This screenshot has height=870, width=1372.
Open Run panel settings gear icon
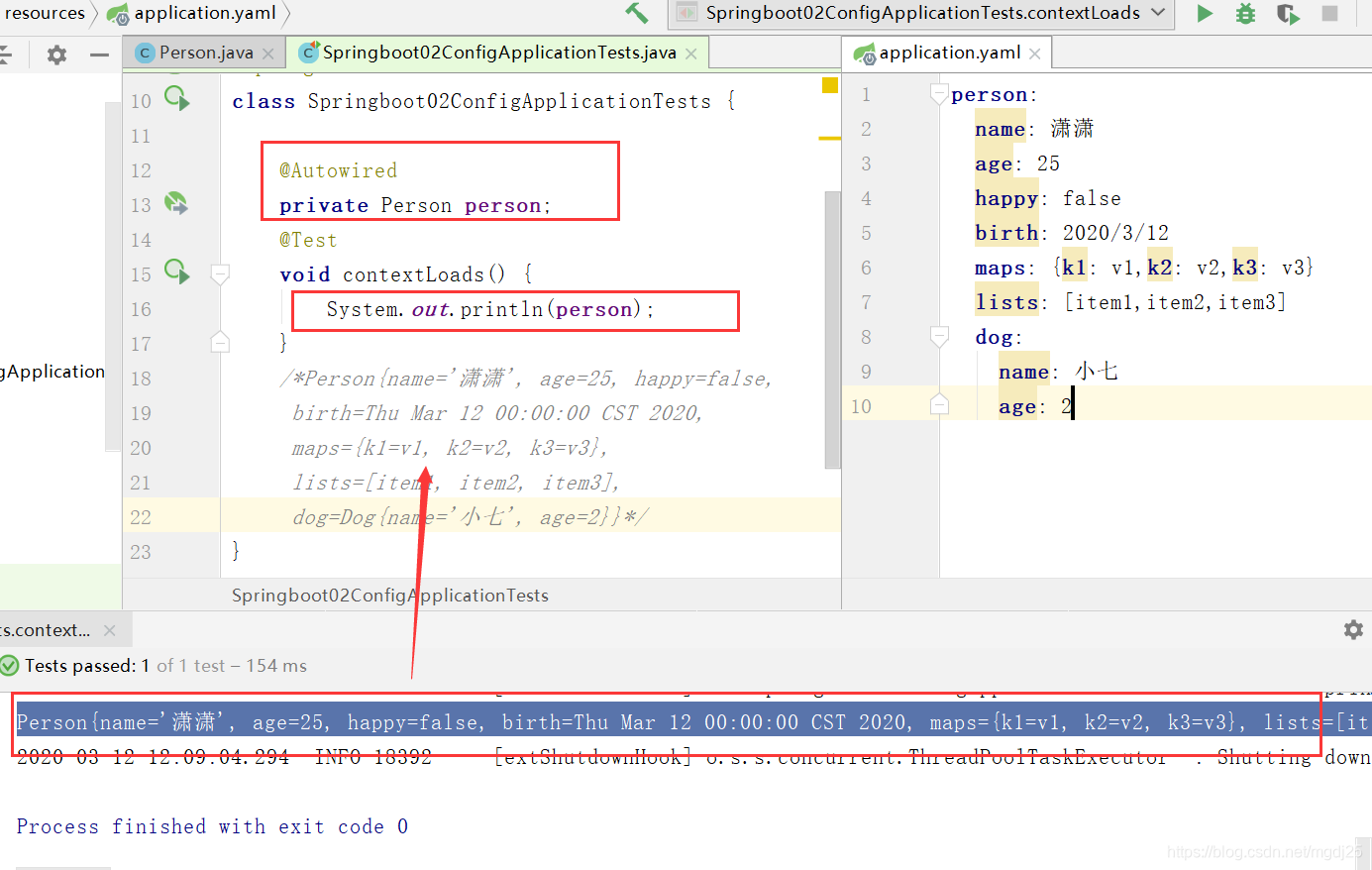coord(1353,629)
